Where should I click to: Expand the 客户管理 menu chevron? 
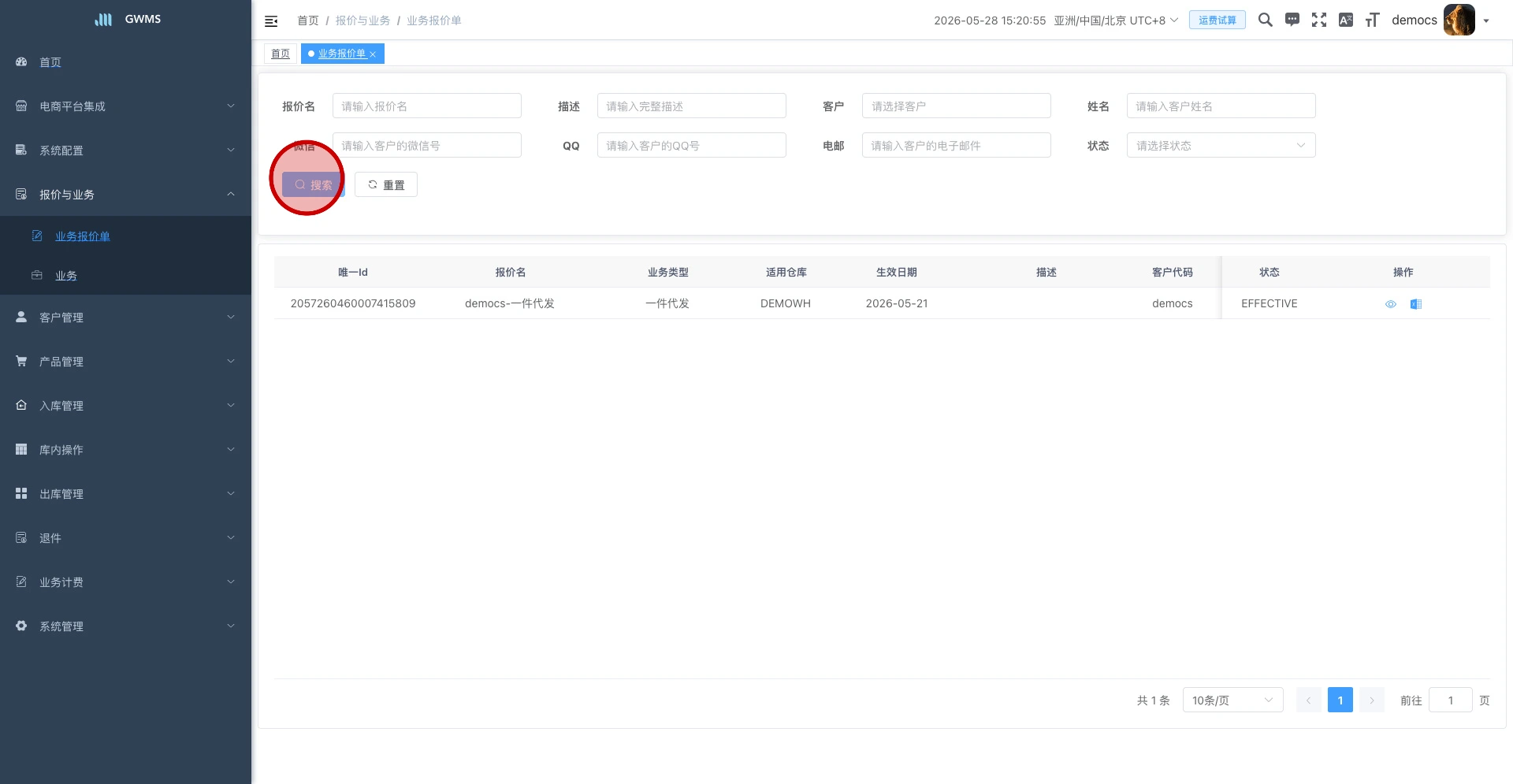(231, 317)
